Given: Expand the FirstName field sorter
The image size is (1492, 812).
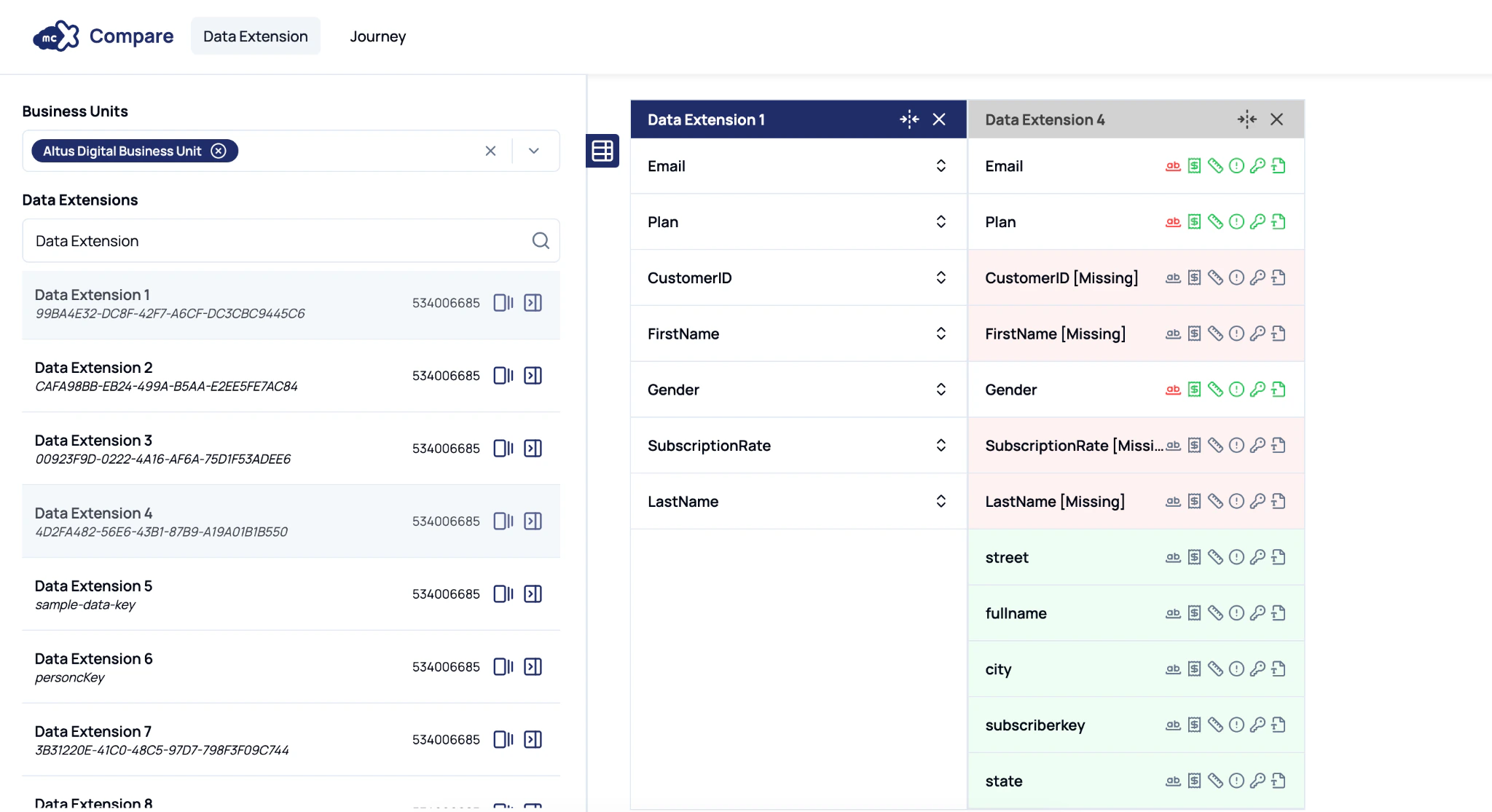Looking at the screenshot, I should (941, 334).
